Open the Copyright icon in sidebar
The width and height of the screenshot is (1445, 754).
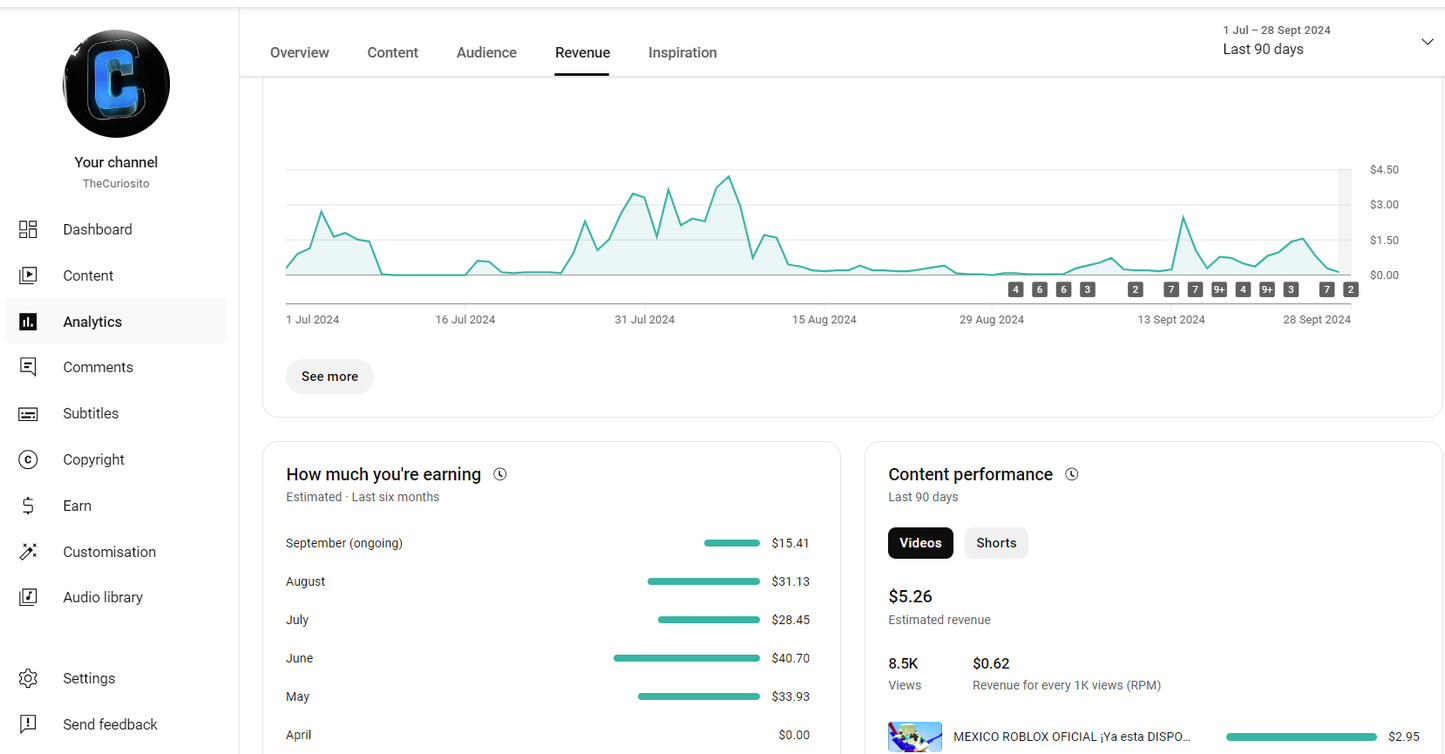(x=28, y=460)
